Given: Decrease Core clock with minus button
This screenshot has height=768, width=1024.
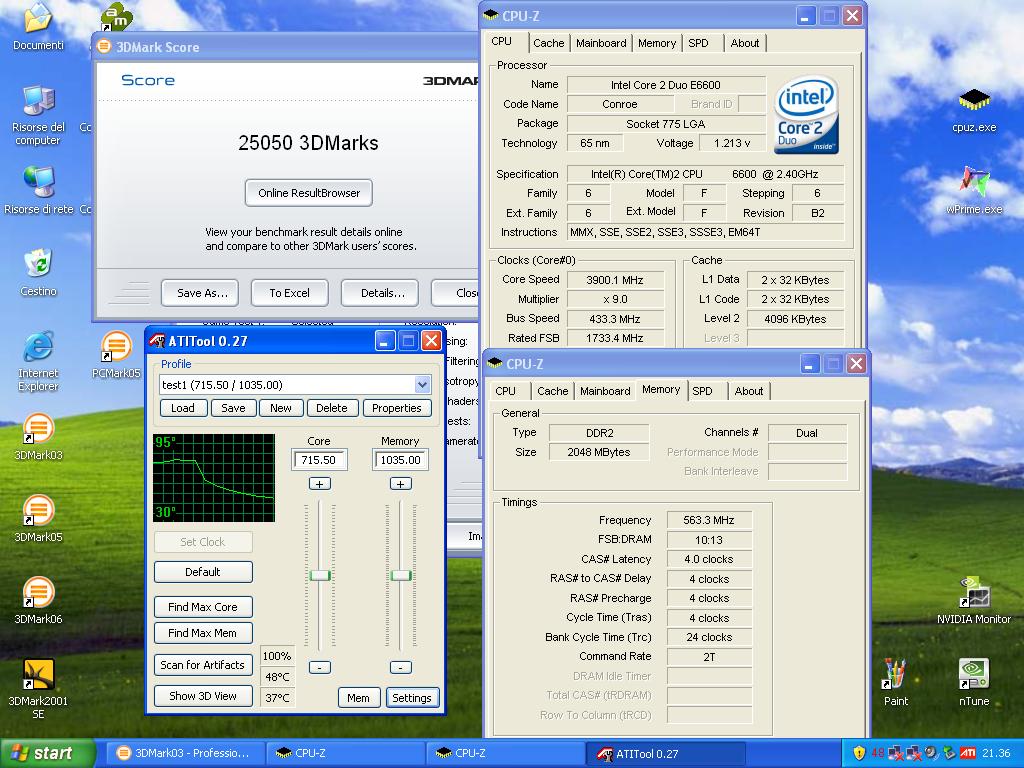Looking at the screenshot, I should tap(319, 667).
